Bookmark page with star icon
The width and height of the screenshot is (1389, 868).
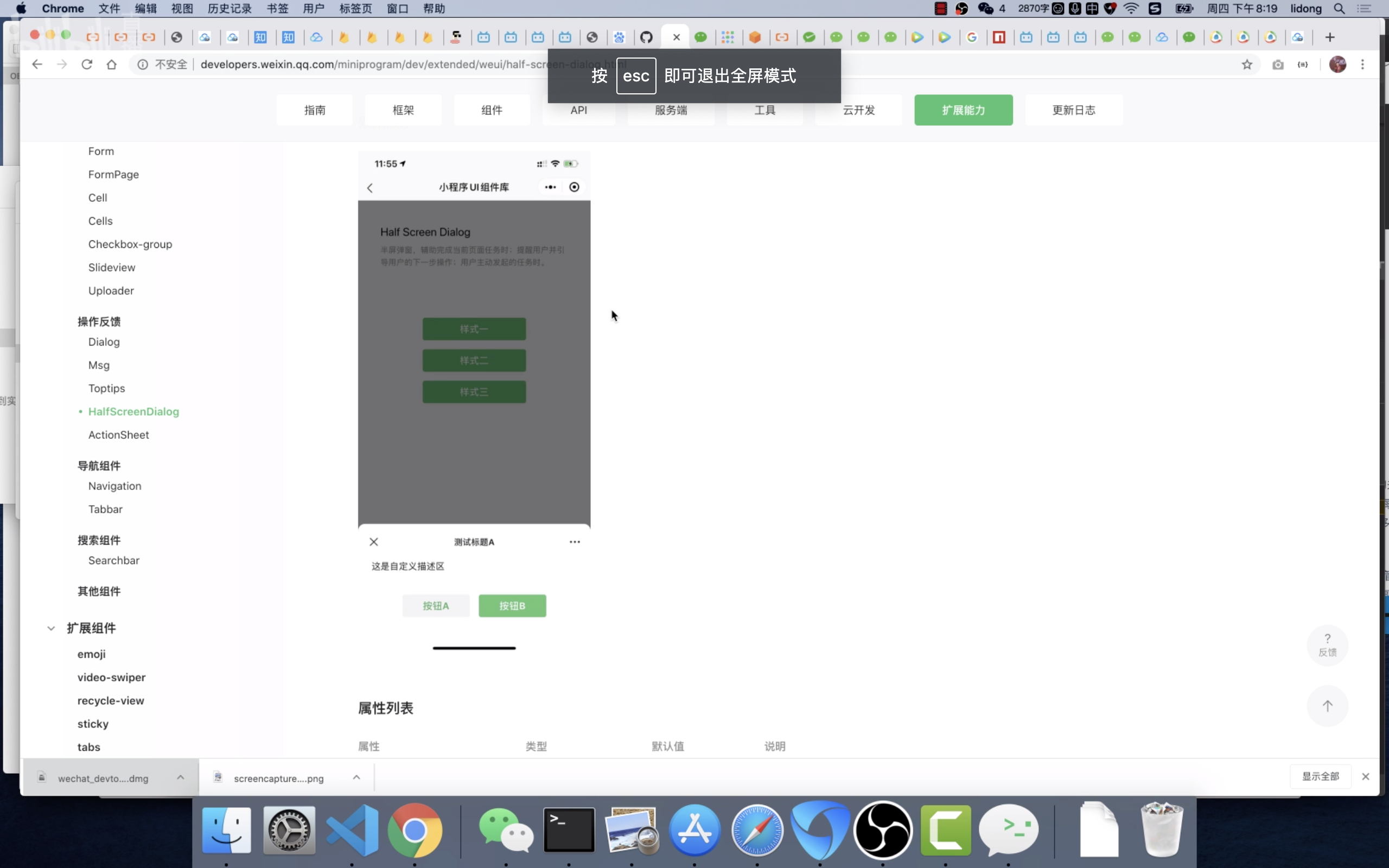point(1247,65)
